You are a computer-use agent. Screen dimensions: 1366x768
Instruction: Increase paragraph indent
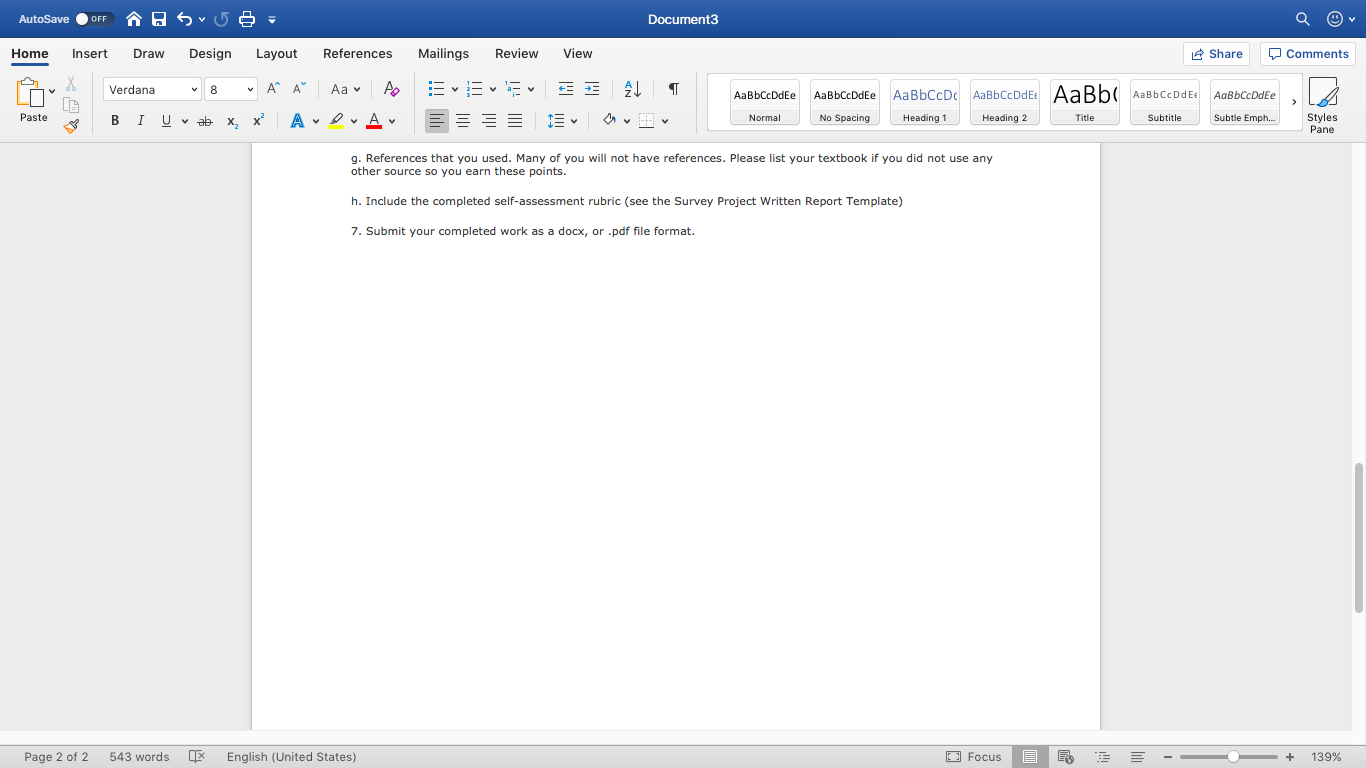(592, 89)
